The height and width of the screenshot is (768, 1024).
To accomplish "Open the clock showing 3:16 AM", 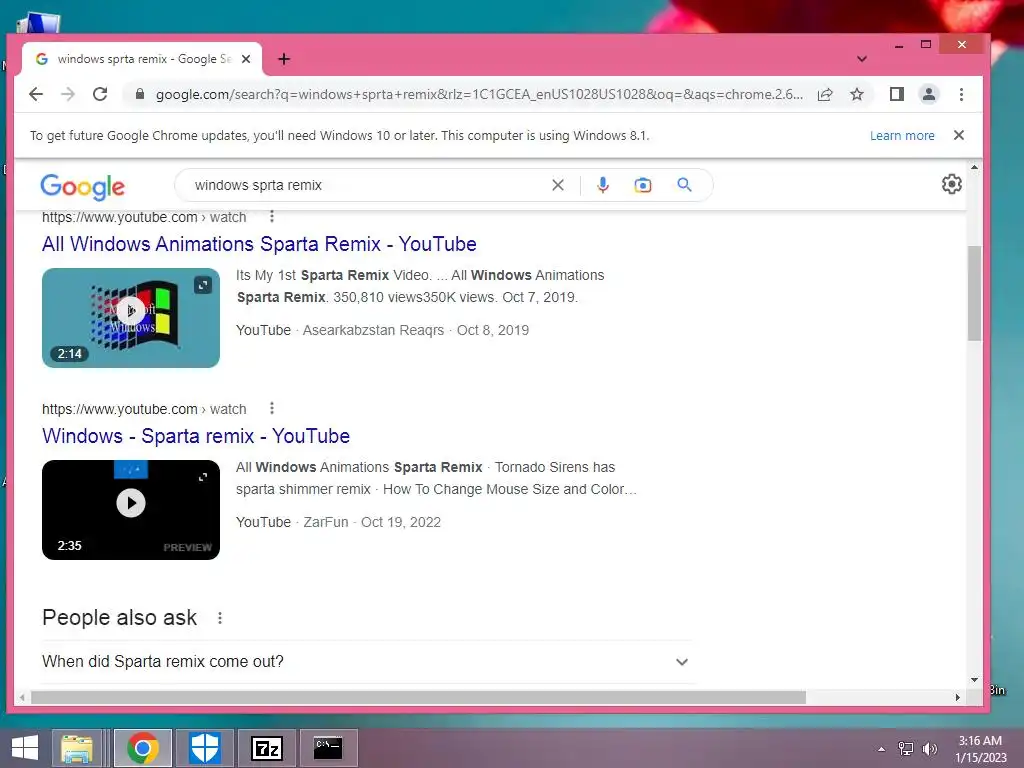I will [x=980, y=749].
